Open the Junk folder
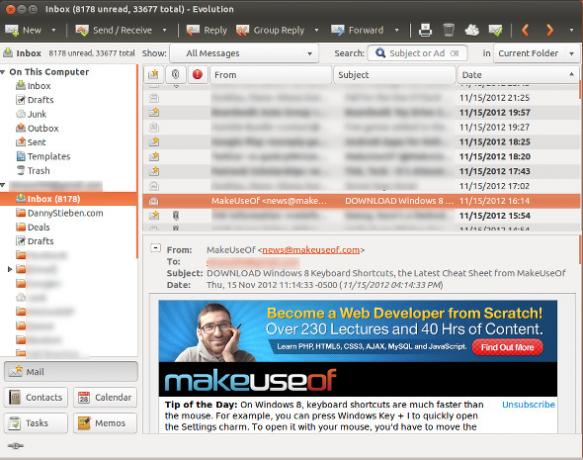Screen dimensions: 583x460 tap(31, 114)
